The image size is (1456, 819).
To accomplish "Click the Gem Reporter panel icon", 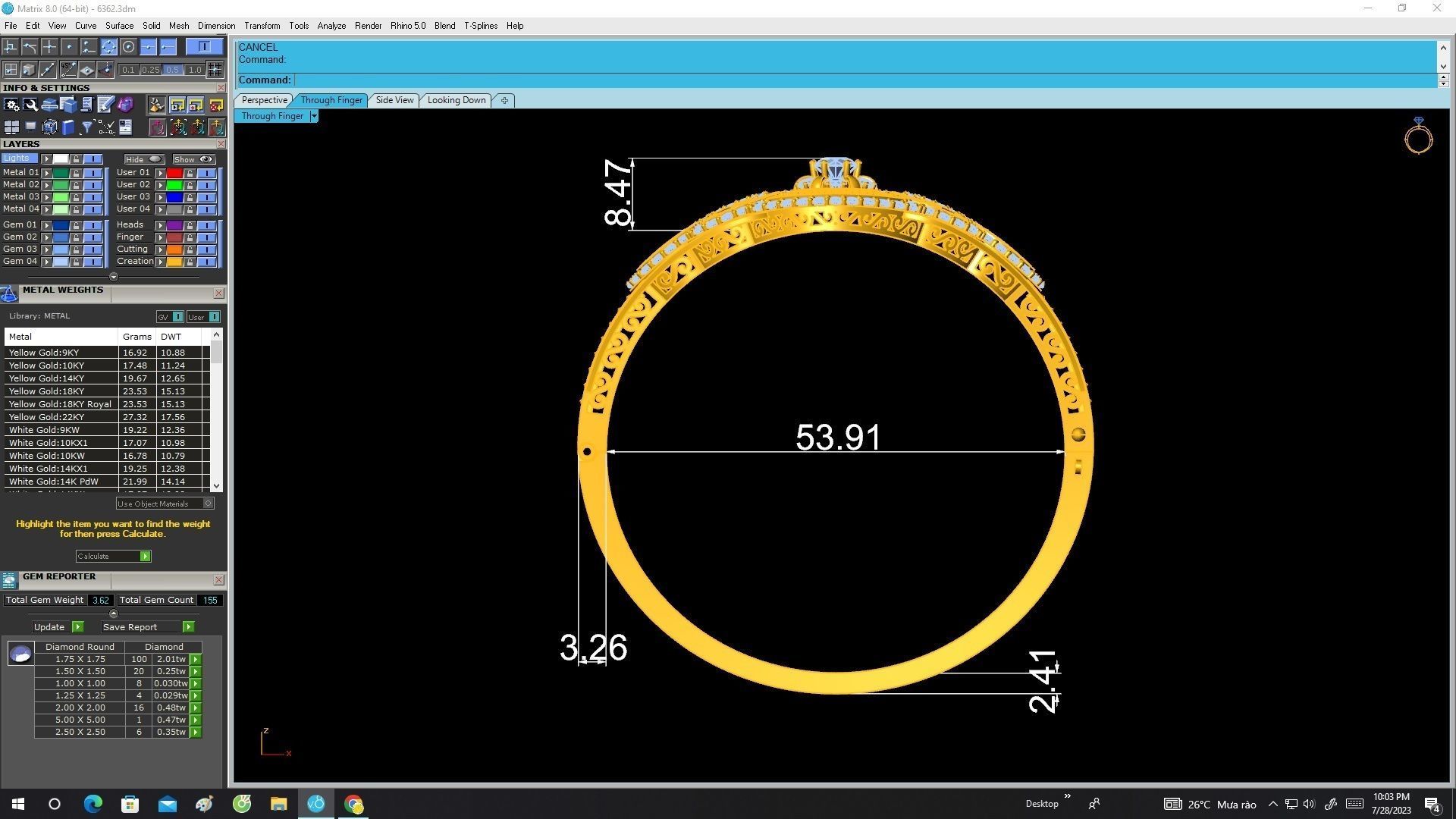I will click(9, 580).
